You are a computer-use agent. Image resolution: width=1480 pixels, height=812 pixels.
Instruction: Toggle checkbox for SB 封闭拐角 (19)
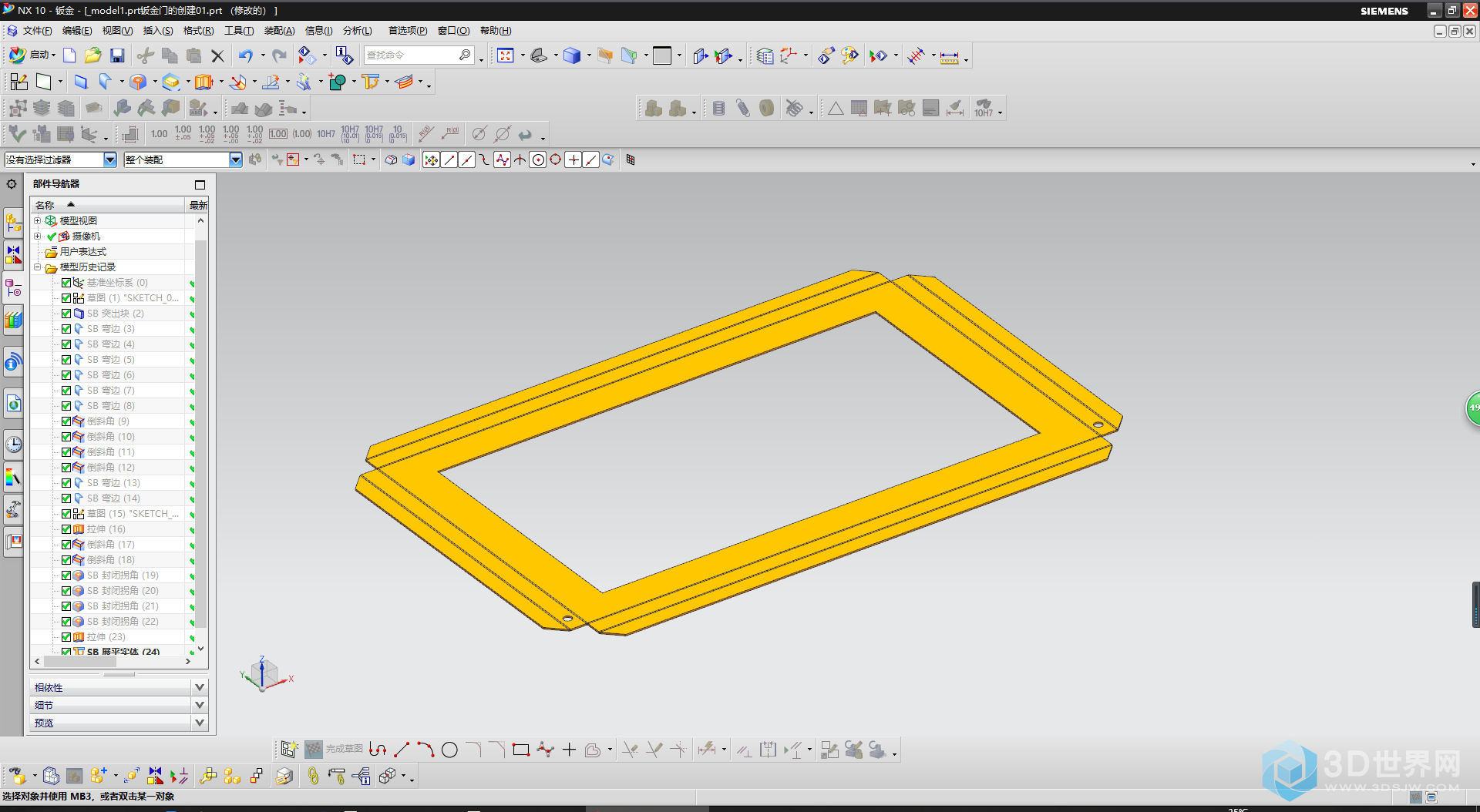[66, 575]
